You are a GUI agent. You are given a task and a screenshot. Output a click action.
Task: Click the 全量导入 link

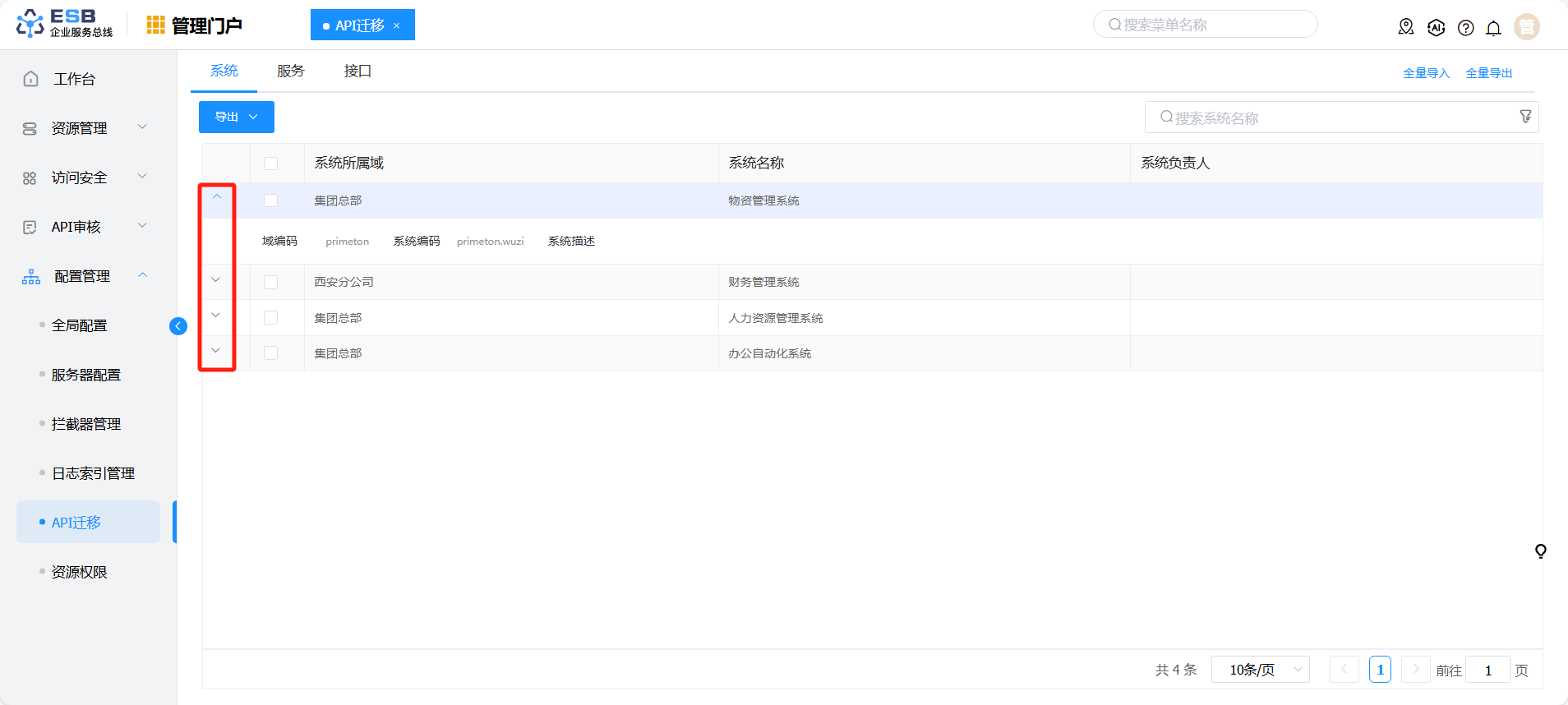pos(1426,73)
